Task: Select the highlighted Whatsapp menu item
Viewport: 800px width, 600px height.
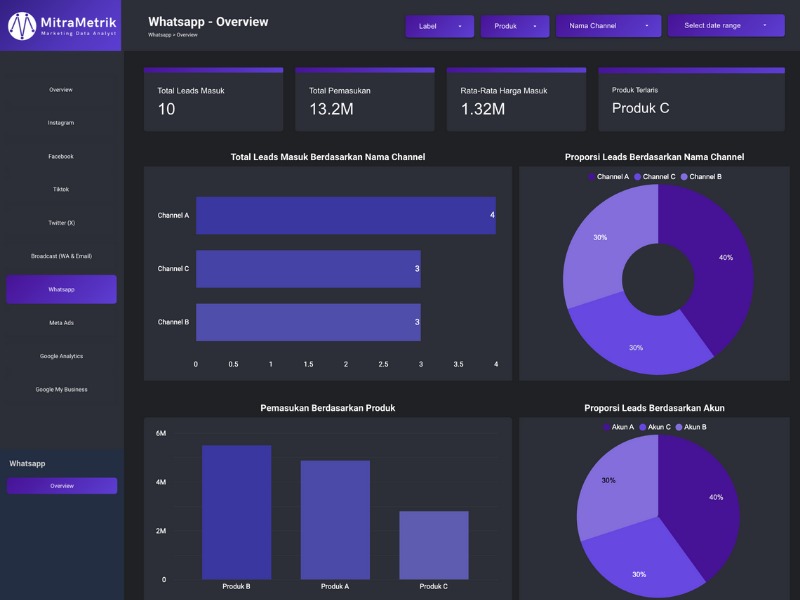Action: pos(61,289)
